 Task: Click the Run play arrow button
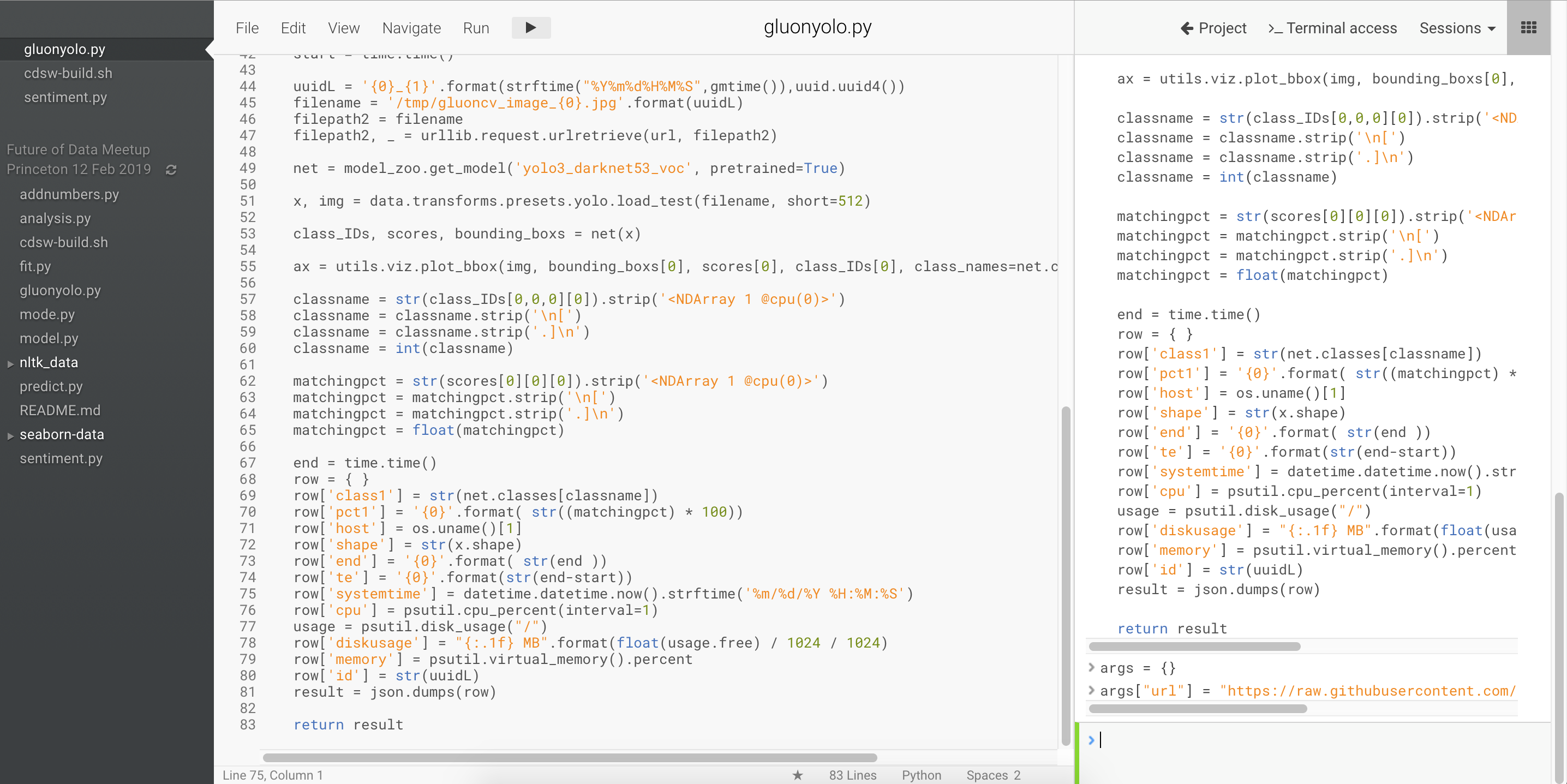[530, 28]
